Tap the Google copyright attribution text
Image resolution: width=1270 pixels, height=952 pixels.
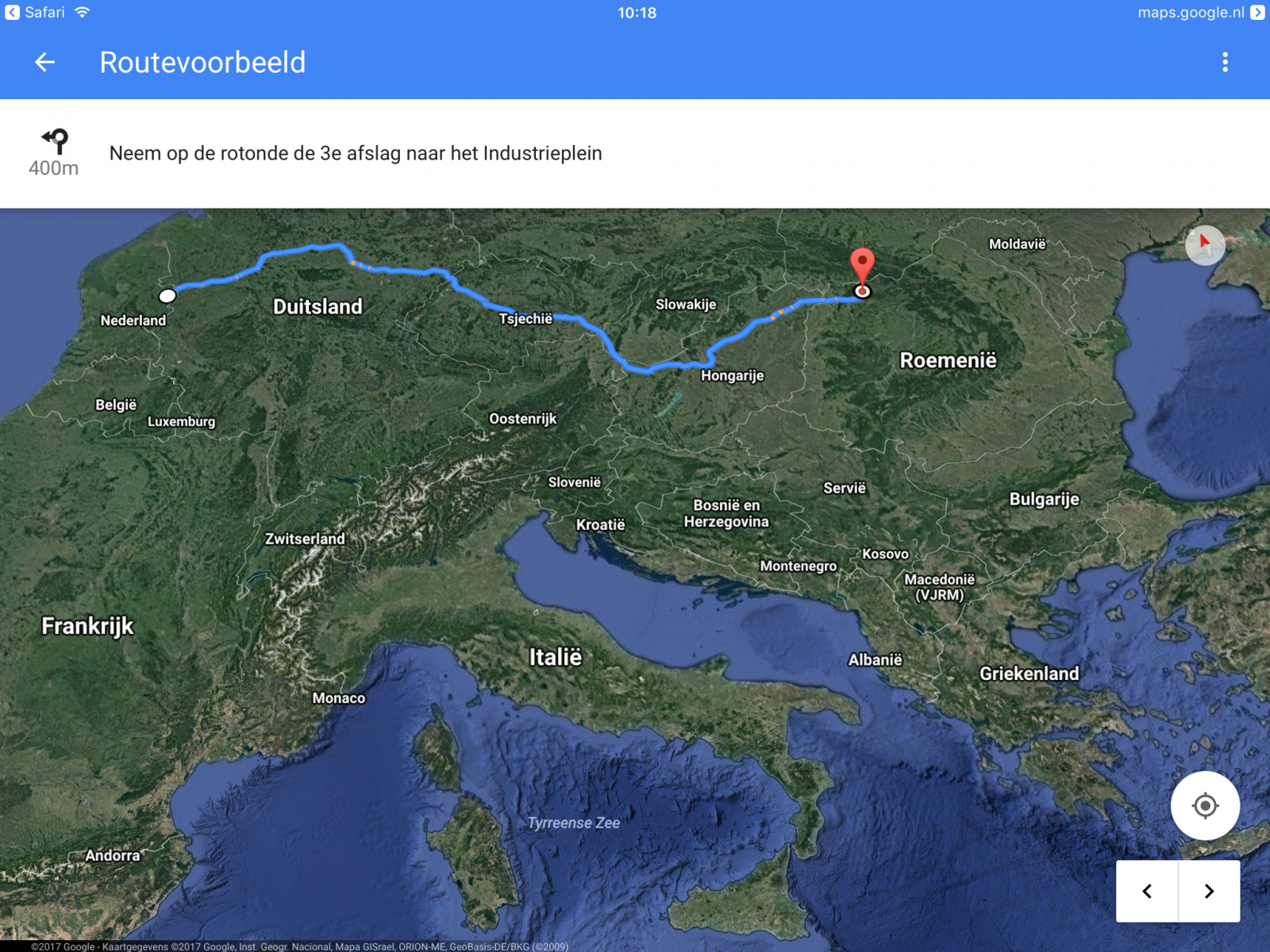(x=300, y=946)
